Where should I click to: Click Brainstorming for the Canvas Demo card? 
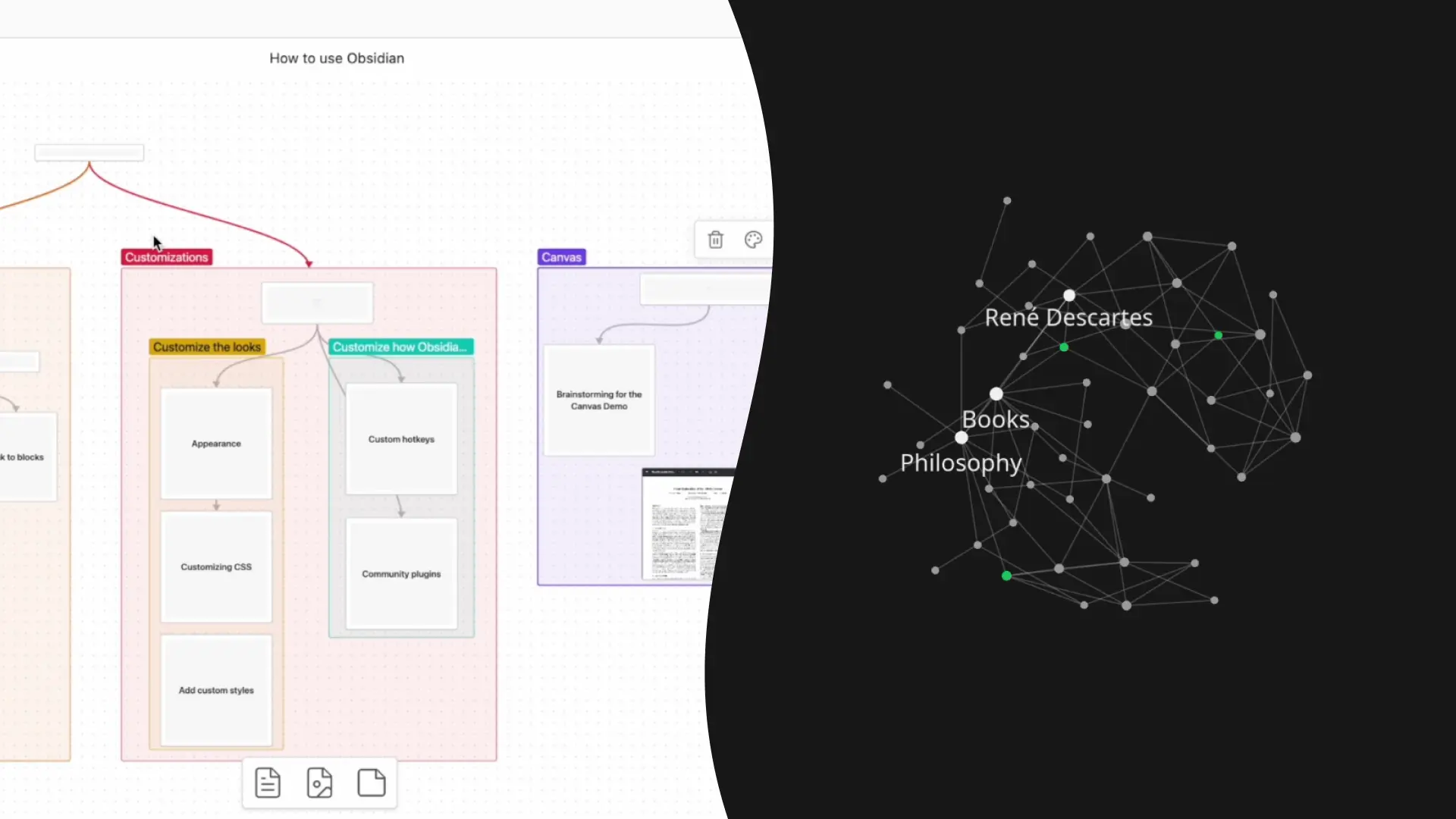point(599,400)
